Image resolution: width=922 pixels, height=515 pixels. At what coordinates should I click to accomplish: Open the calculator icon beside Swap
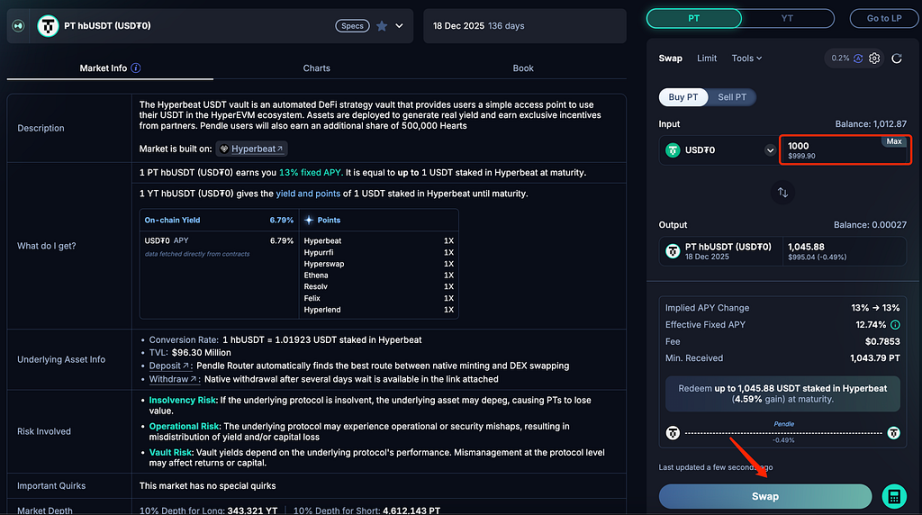click(x=894, y=496)
